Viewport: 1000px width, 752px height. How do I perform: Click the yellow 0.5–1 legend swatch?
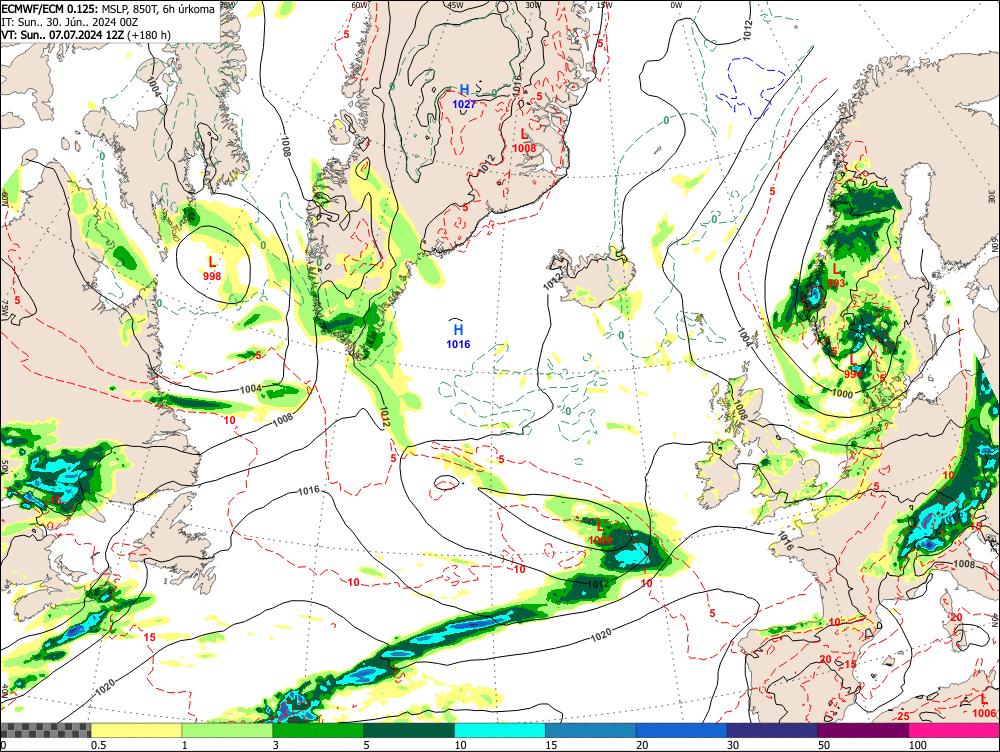point(136,730)
